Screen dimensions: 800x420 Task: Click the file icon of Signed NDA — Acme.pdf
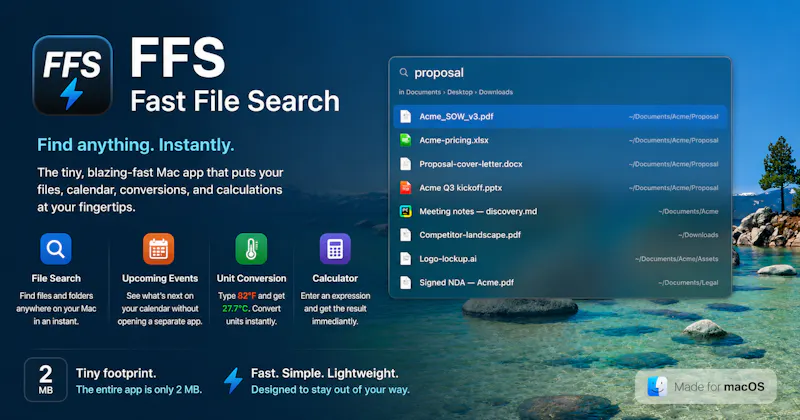pyautogui.click(x=406, y=282)
